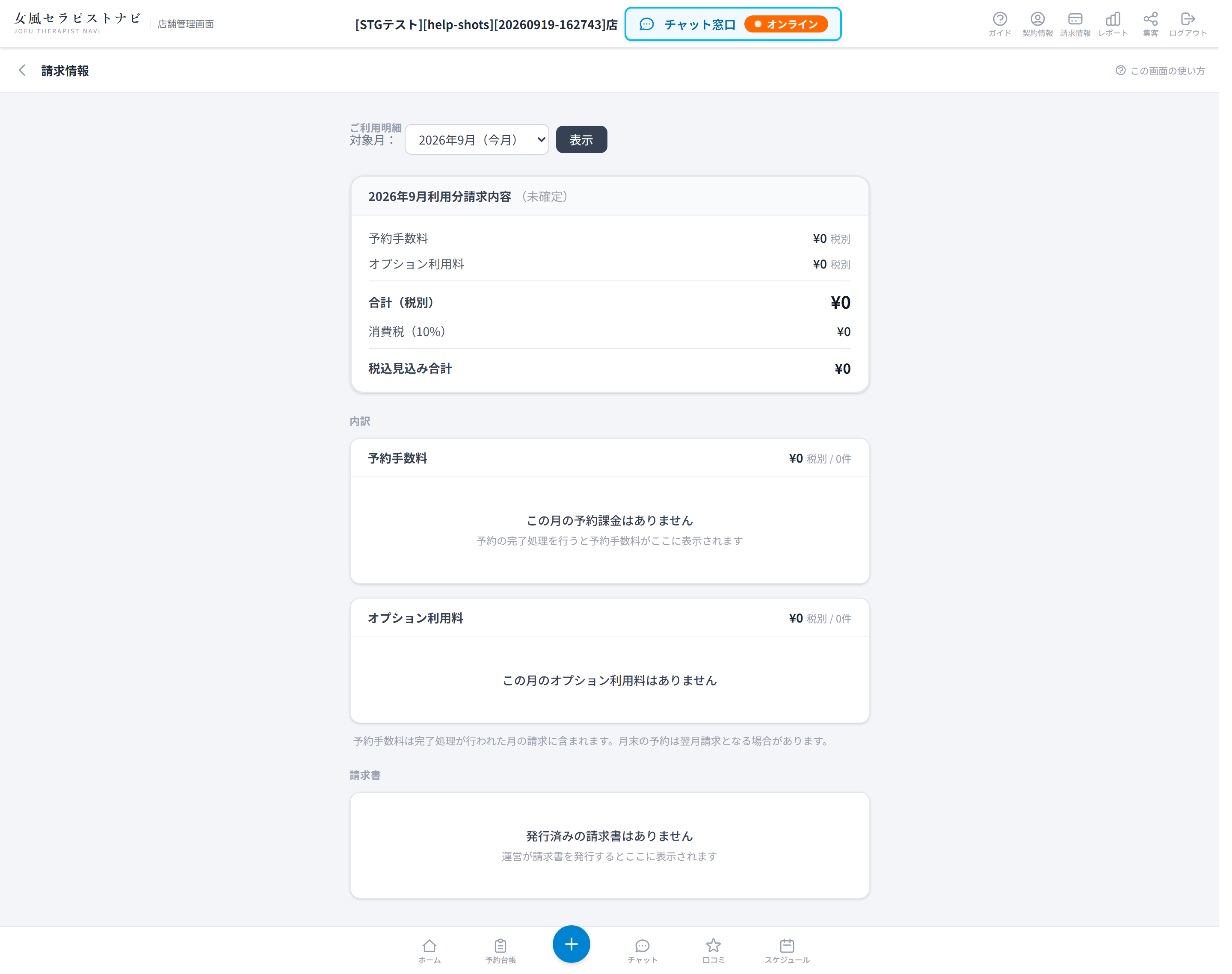Open 契約情報 account icon
The width and height of the screenshot is (1232, 974).
[x=1037, y=24]
